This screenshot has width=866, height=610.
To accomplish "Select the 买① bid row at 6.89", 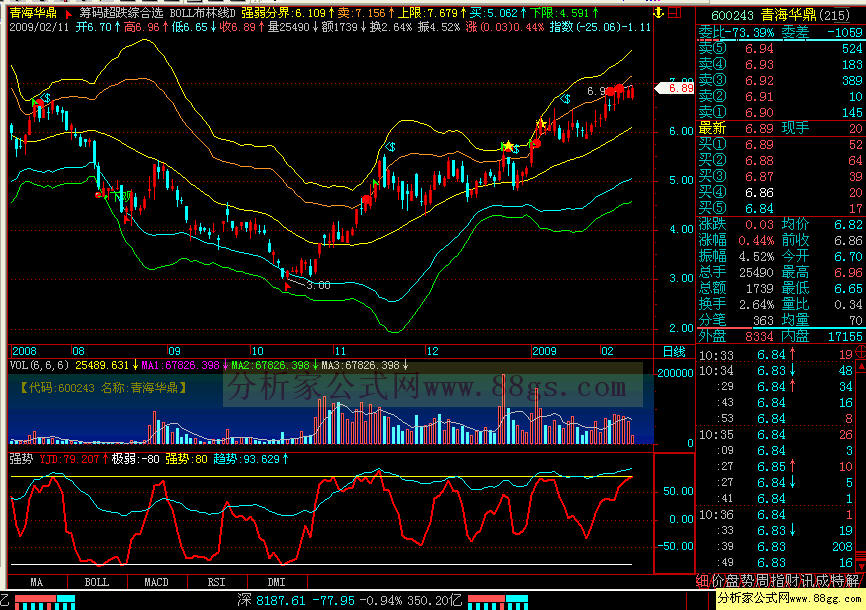I will coord(780,145).
